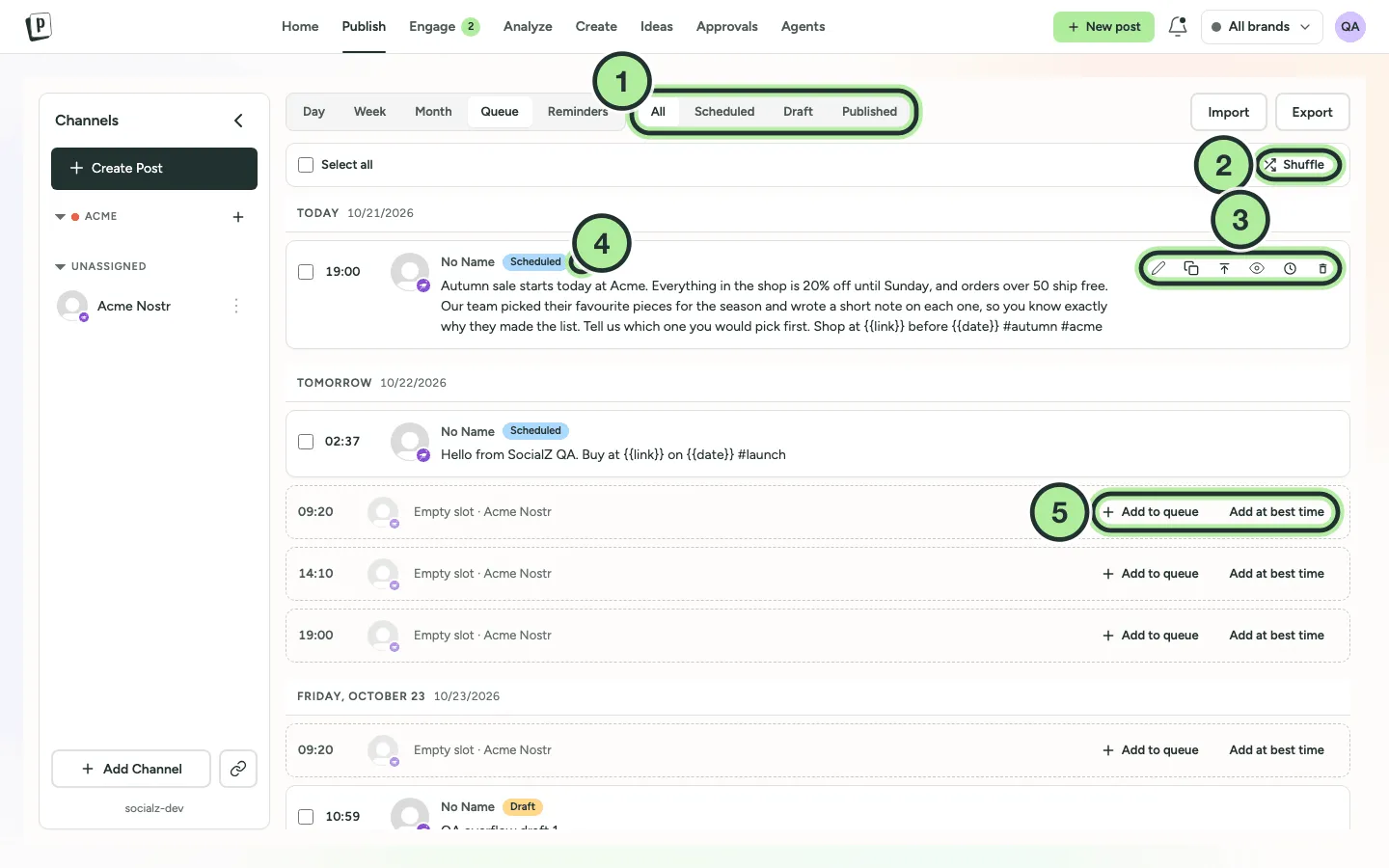The image size is (1389, 868).
Task: Open Acme Nostr channel in sidebar
Action: click(x=134, y=306)
